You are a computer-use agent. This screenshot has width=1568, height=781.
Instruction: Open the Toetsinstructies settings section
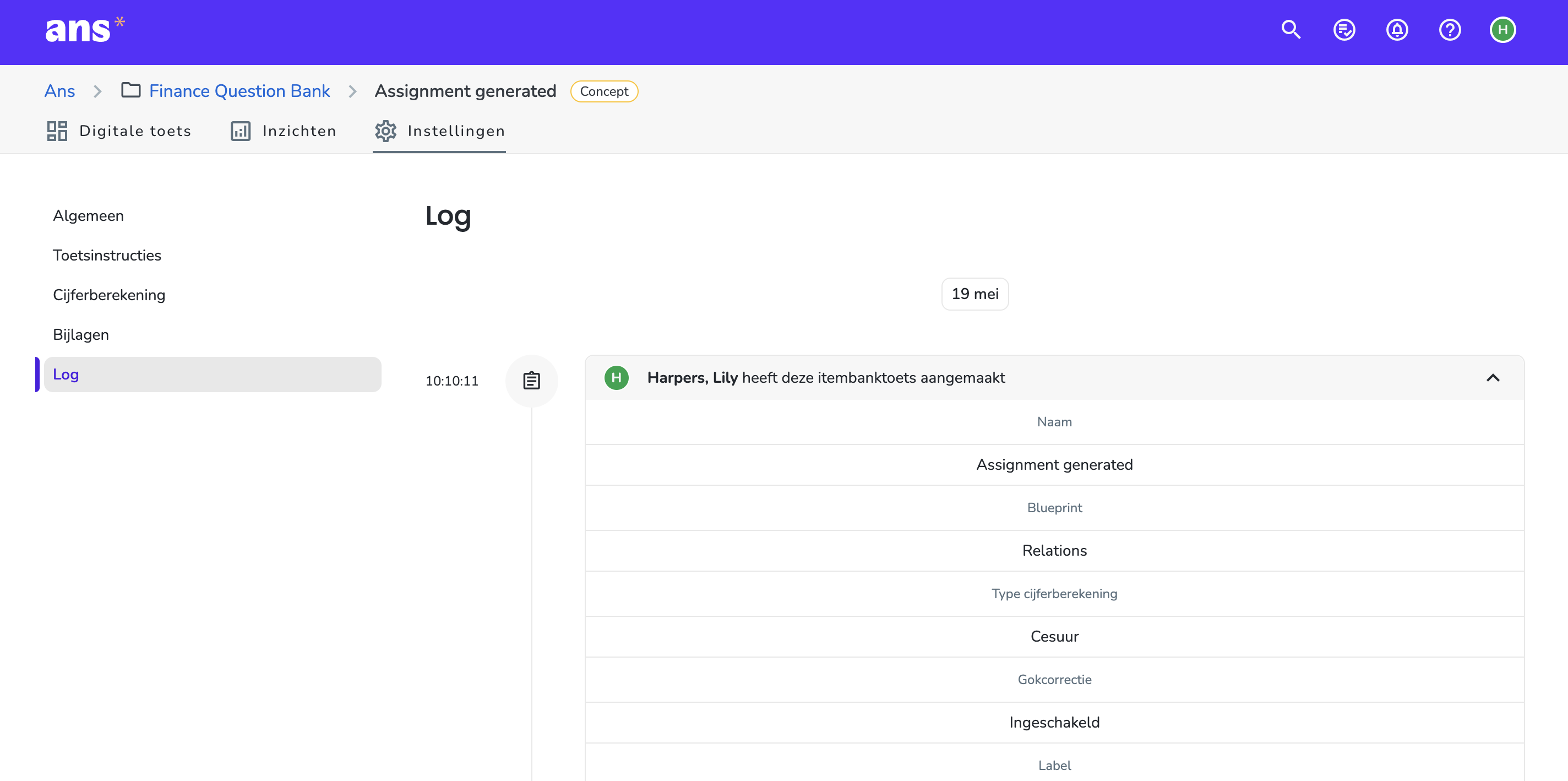pyautogui.click(x=107, y=256)
